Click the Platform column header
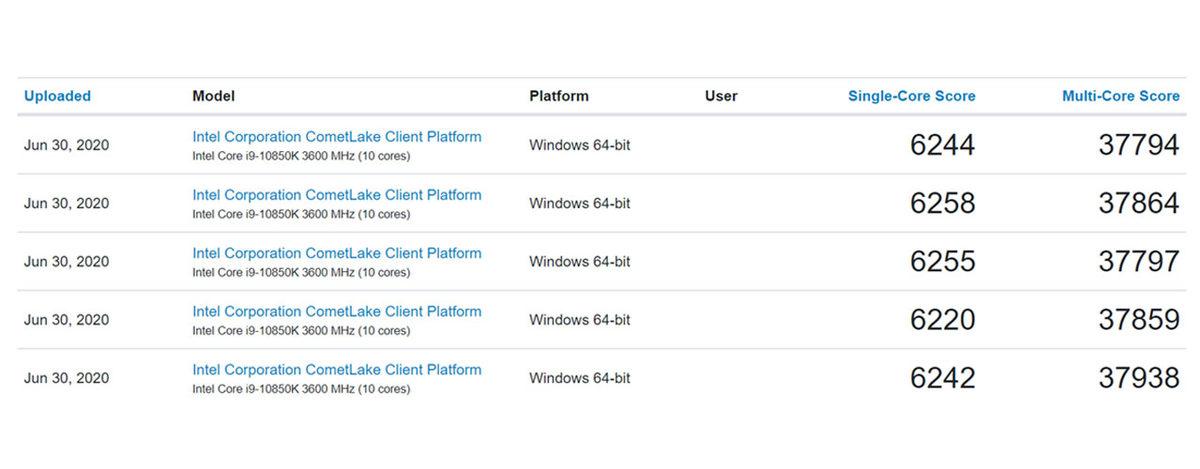The height and width of the screenshot is (469, 1200). [559, 96]
